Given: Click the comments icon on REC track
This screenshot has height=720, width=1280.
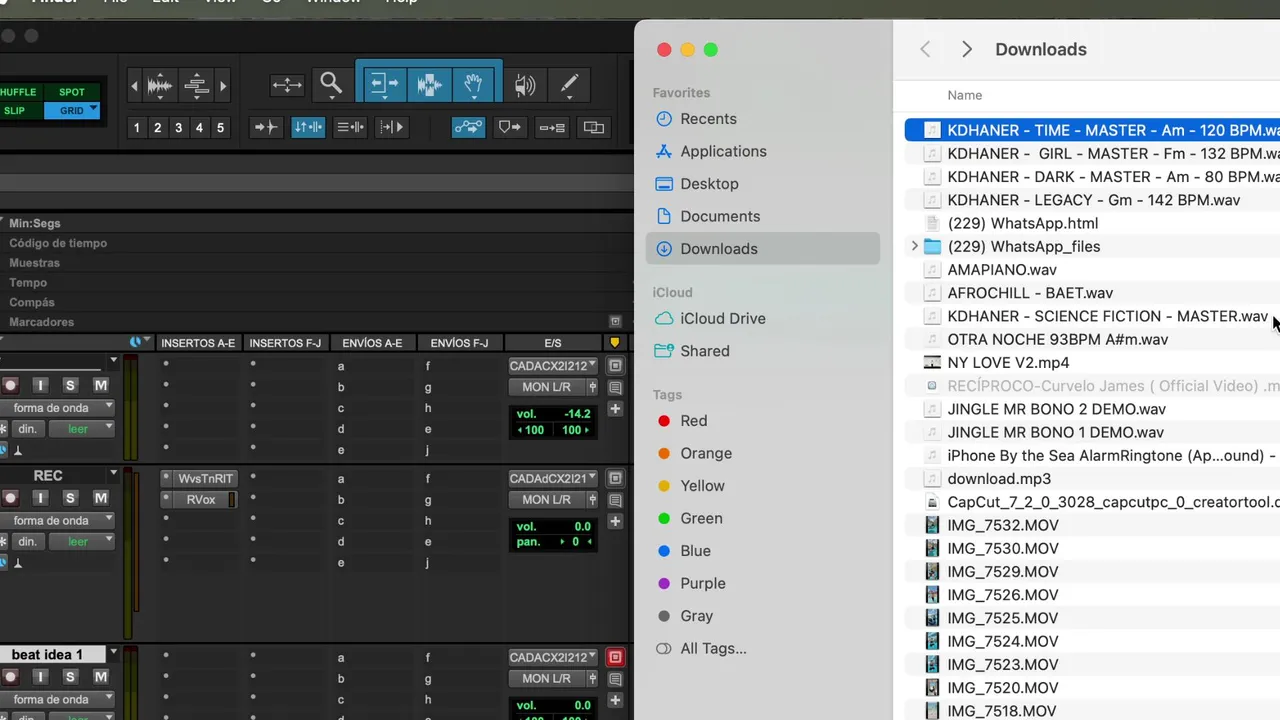Looking at the screenshot, I should click(x=615, y=500).
